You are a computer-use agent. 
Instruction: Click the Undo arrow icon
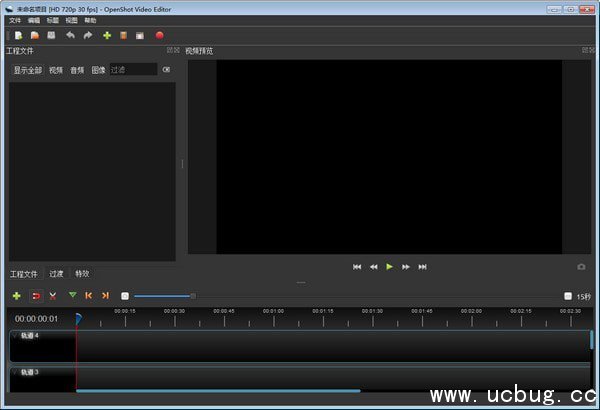70,35
